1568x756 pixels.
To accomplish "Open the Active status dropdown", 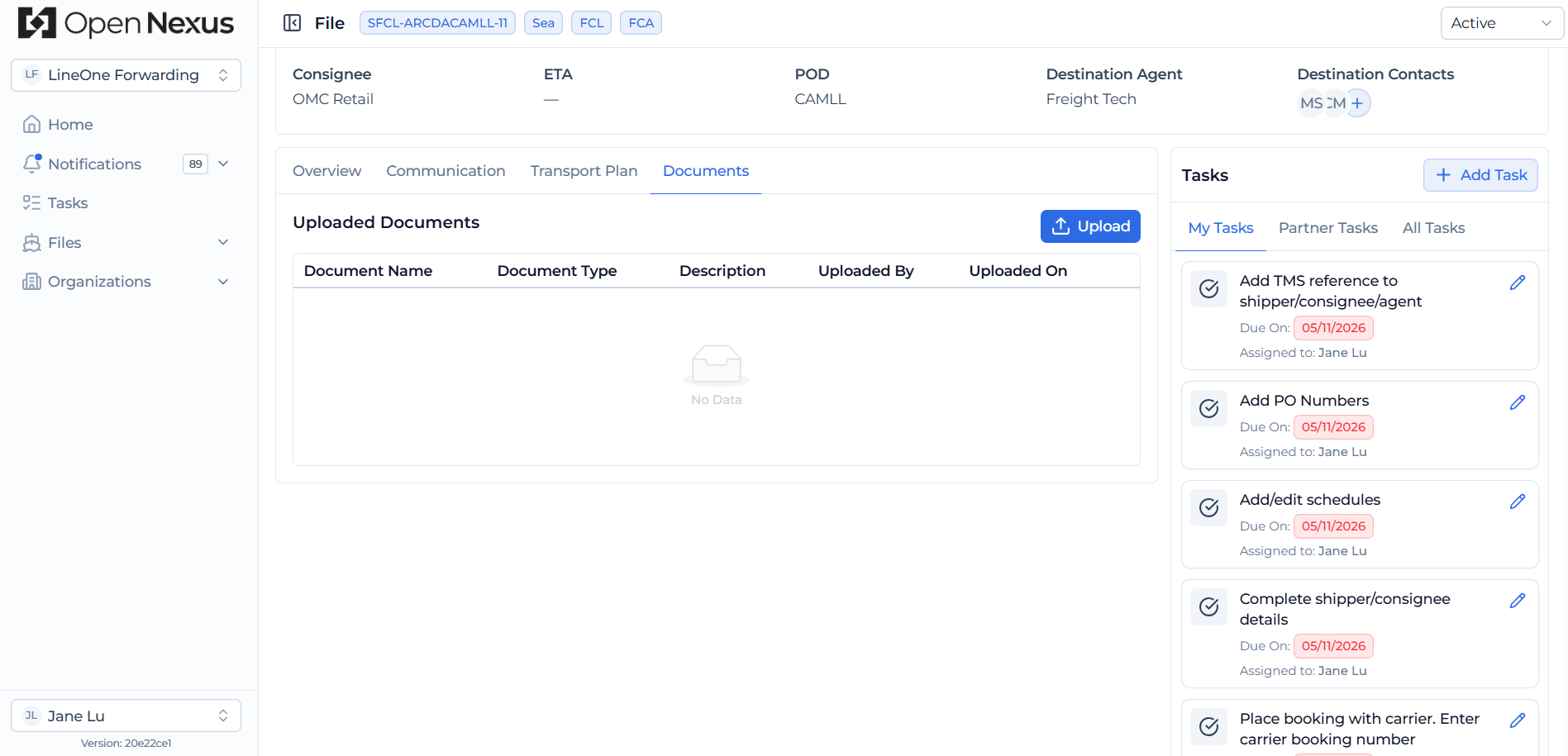I will point(1502,23).
